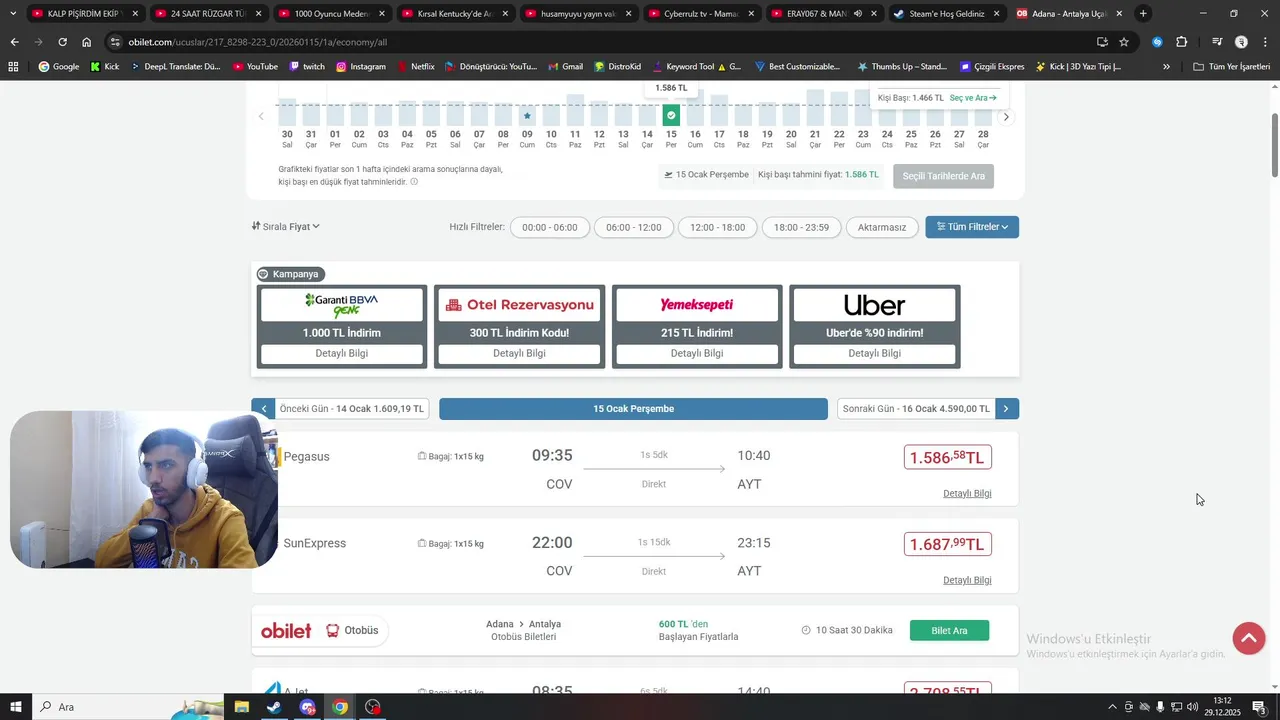This screenshot has width=1280, height=720.
Task: Open Detaylı Bilgi under Yemeksepeti campaign
Action: pos(697,354)
